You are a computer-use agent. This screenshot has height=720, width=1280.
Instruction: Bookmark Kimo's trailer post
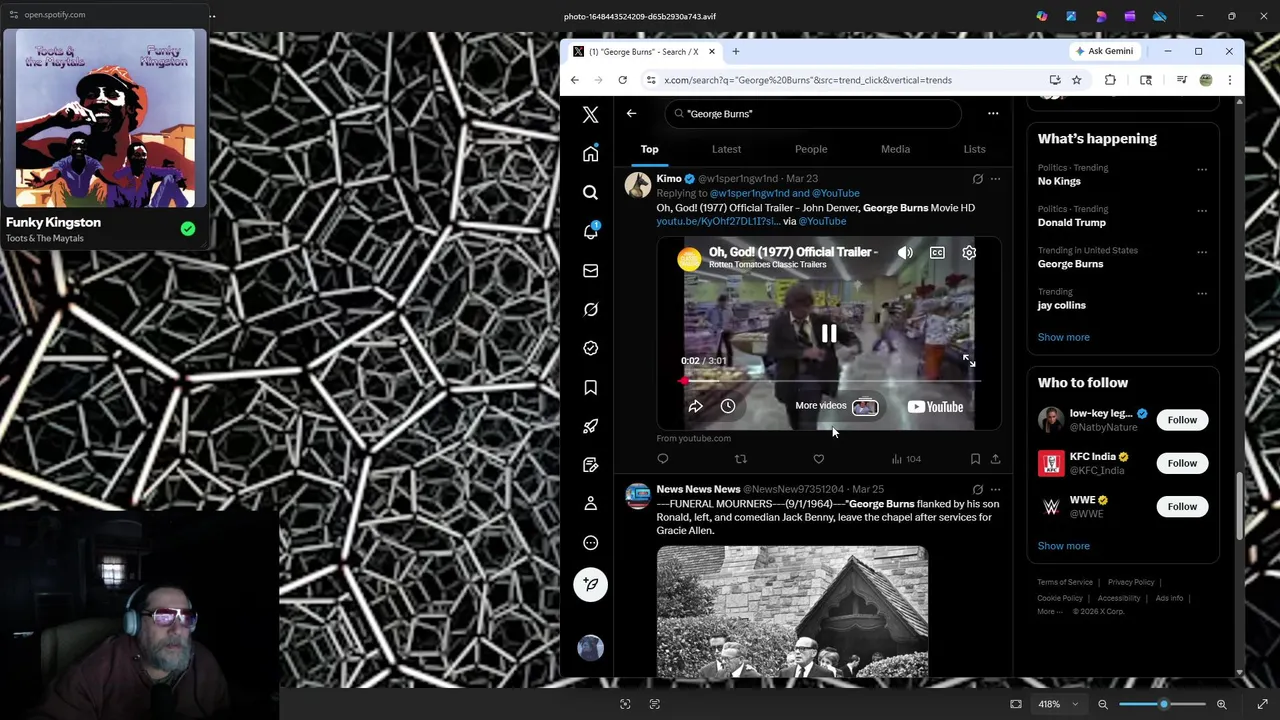tap(975, 459)
